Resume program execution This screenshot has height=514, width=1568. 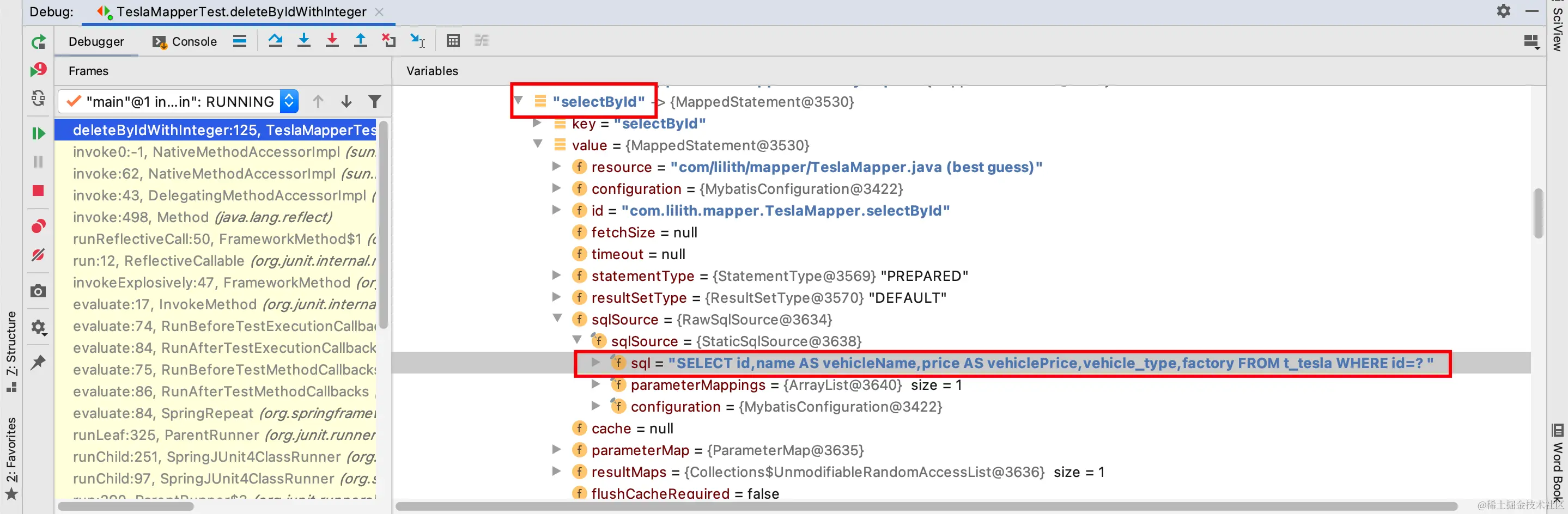pyautogui.click(x=38, y=133)
